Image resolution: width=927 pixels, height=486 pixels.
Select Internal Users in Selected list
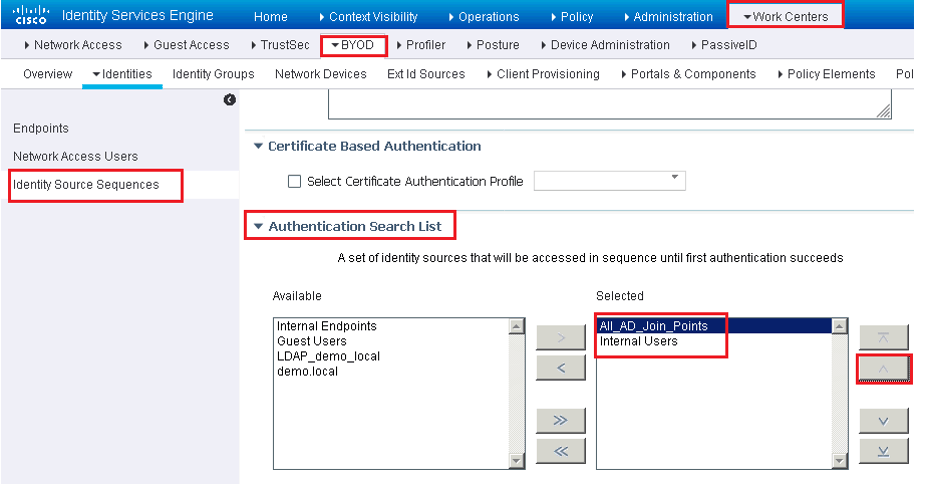pos(638,341)
